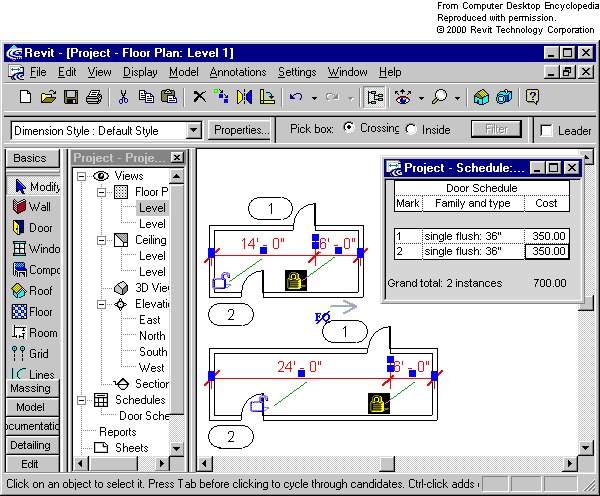Click the second 350.00 cost cell
The image size is (600, 496).
(547, 251)
